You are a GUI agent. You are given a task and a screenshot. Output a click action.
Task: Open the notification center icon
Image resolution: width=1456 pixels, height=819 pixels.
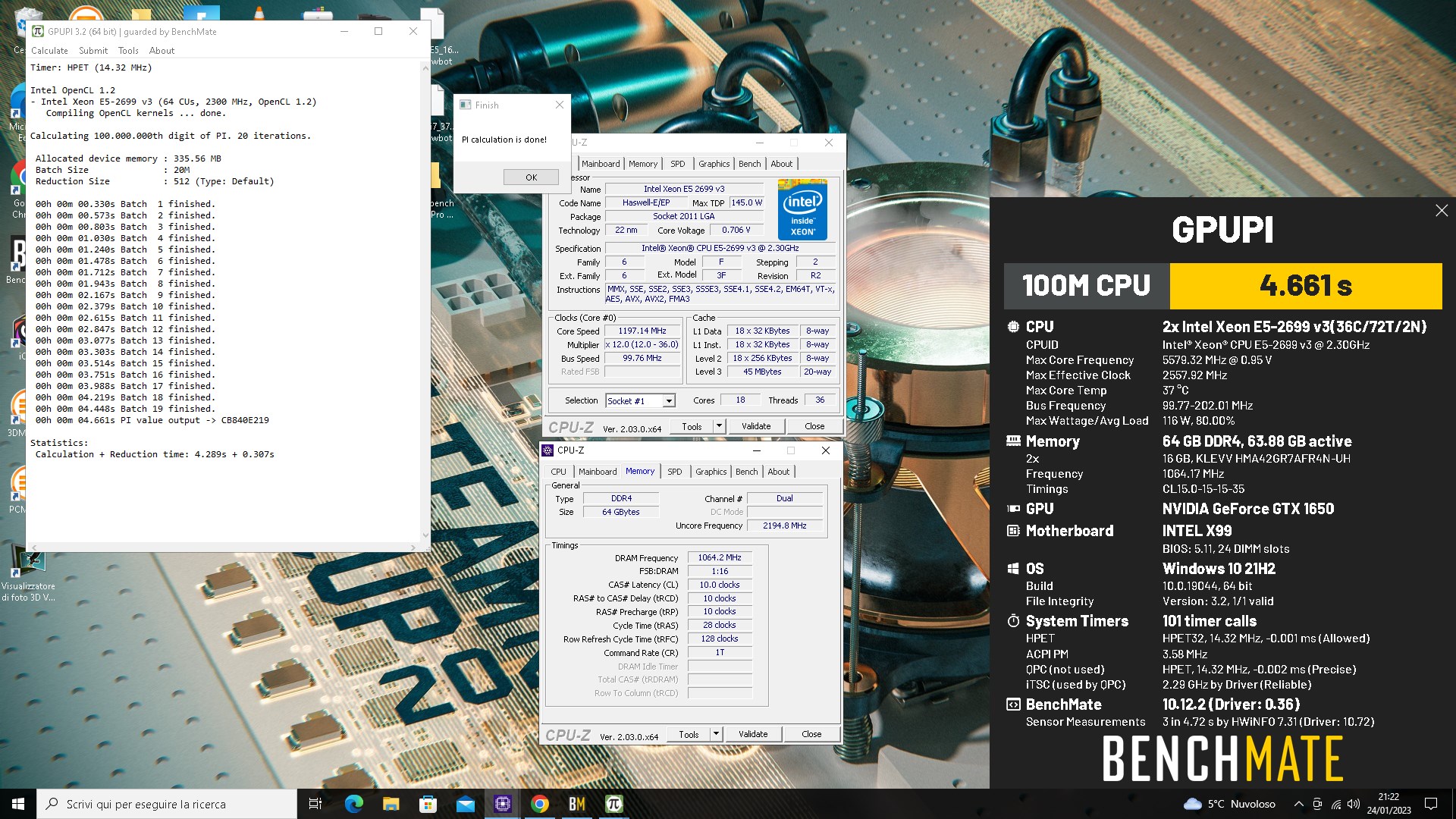coord(1431,804)
